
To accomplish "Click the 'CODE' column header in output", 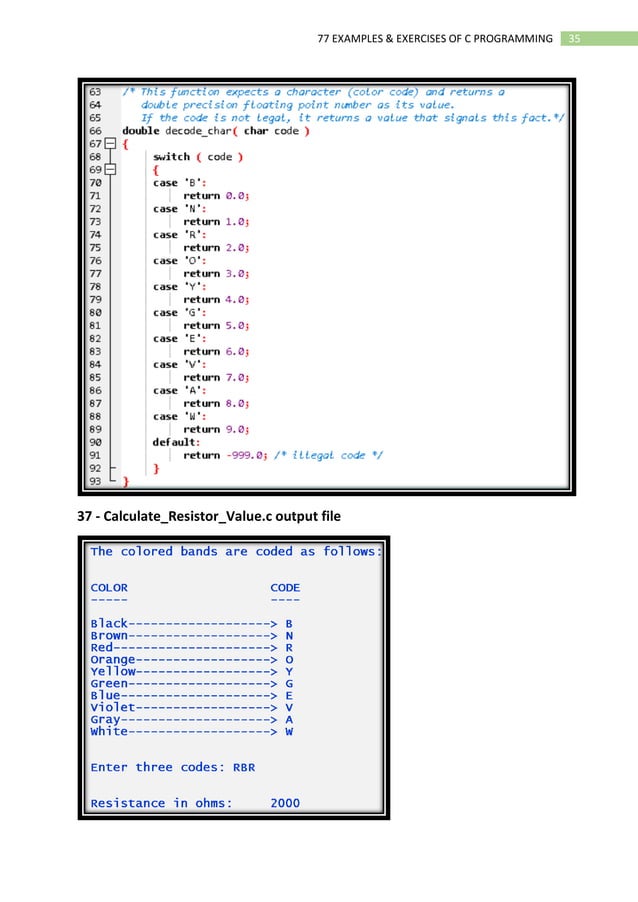I will pyautogui.click(x=285, y=587).
